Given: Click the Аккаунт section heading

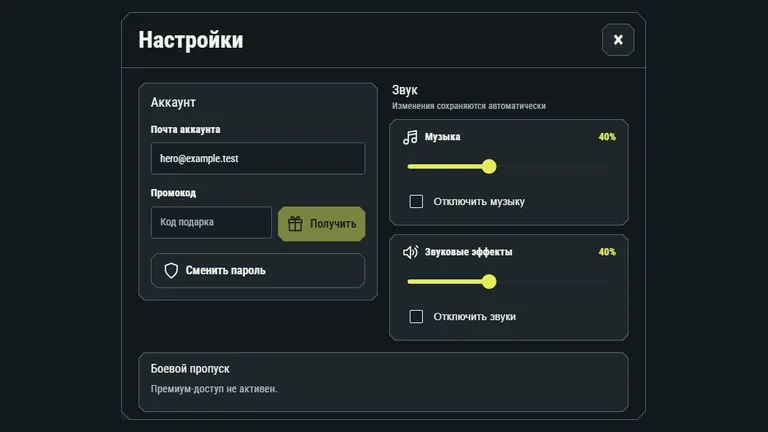Looking at the screenshot, I should [173, 102].
